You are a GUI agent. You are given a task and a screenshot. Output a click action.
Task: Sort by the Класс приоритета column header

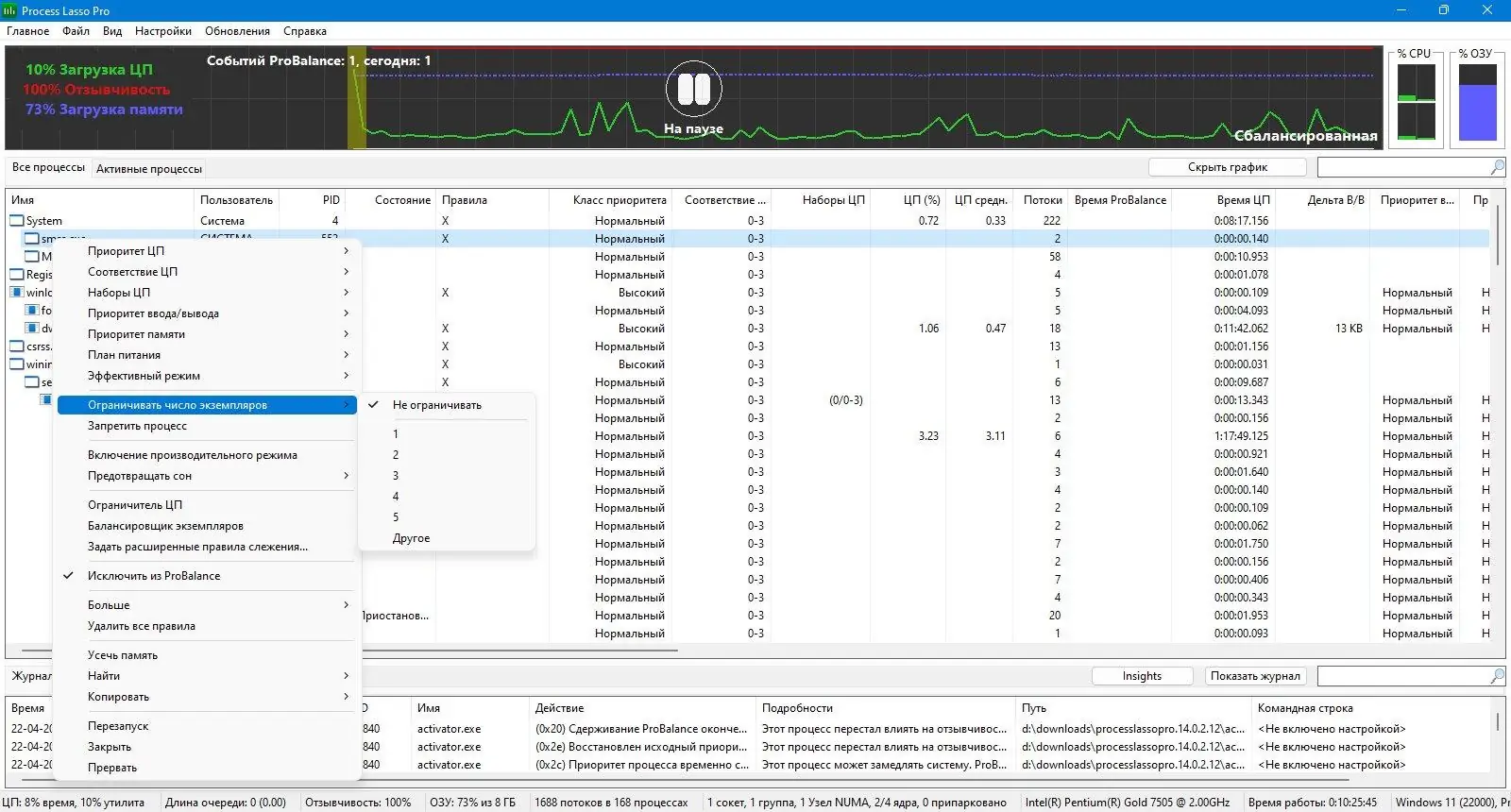[x=609, y=200]
